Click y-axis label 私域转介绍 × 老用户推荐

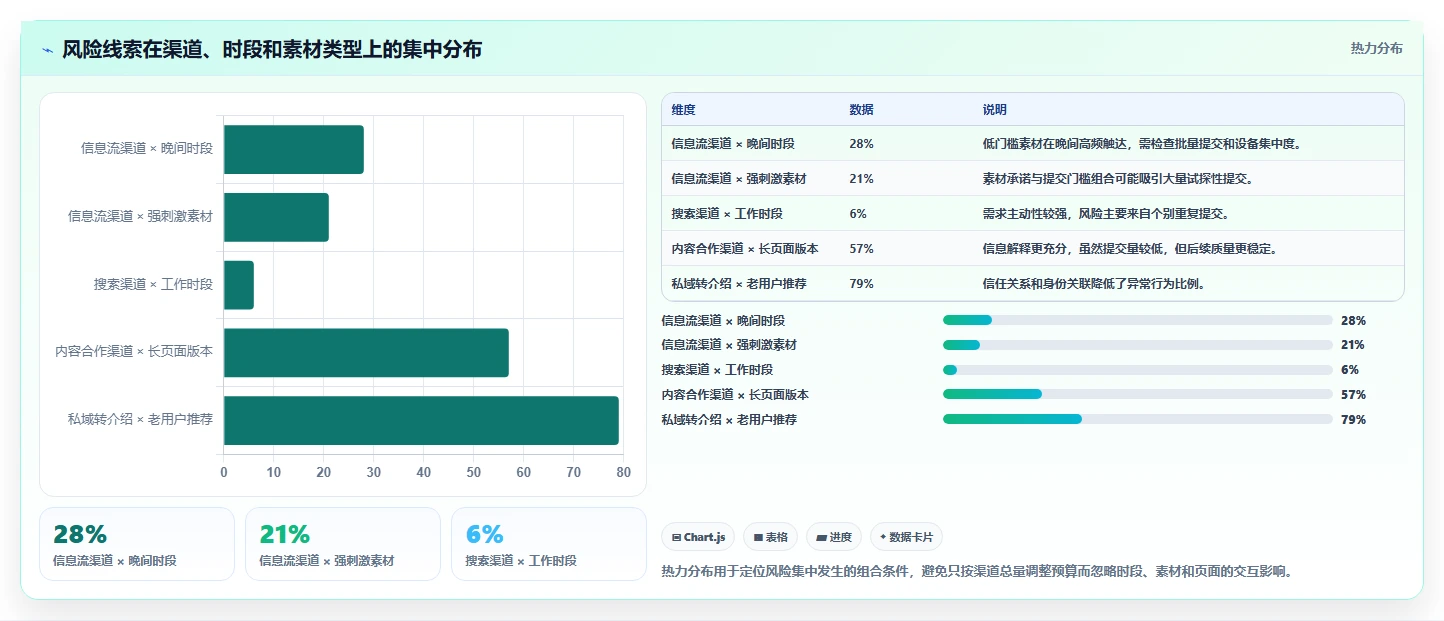point(140,420)
